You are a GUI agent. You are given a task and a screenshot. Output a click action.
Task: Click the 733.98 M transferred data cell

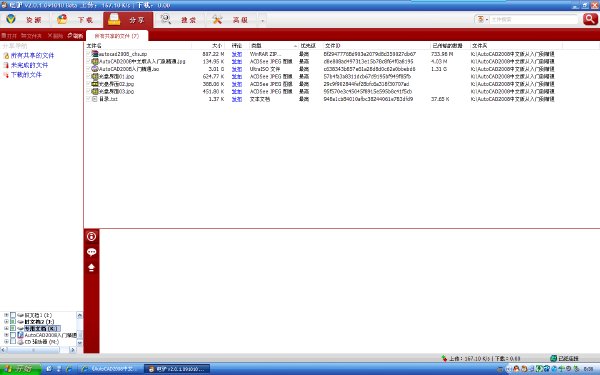click(x=442, y=54)
